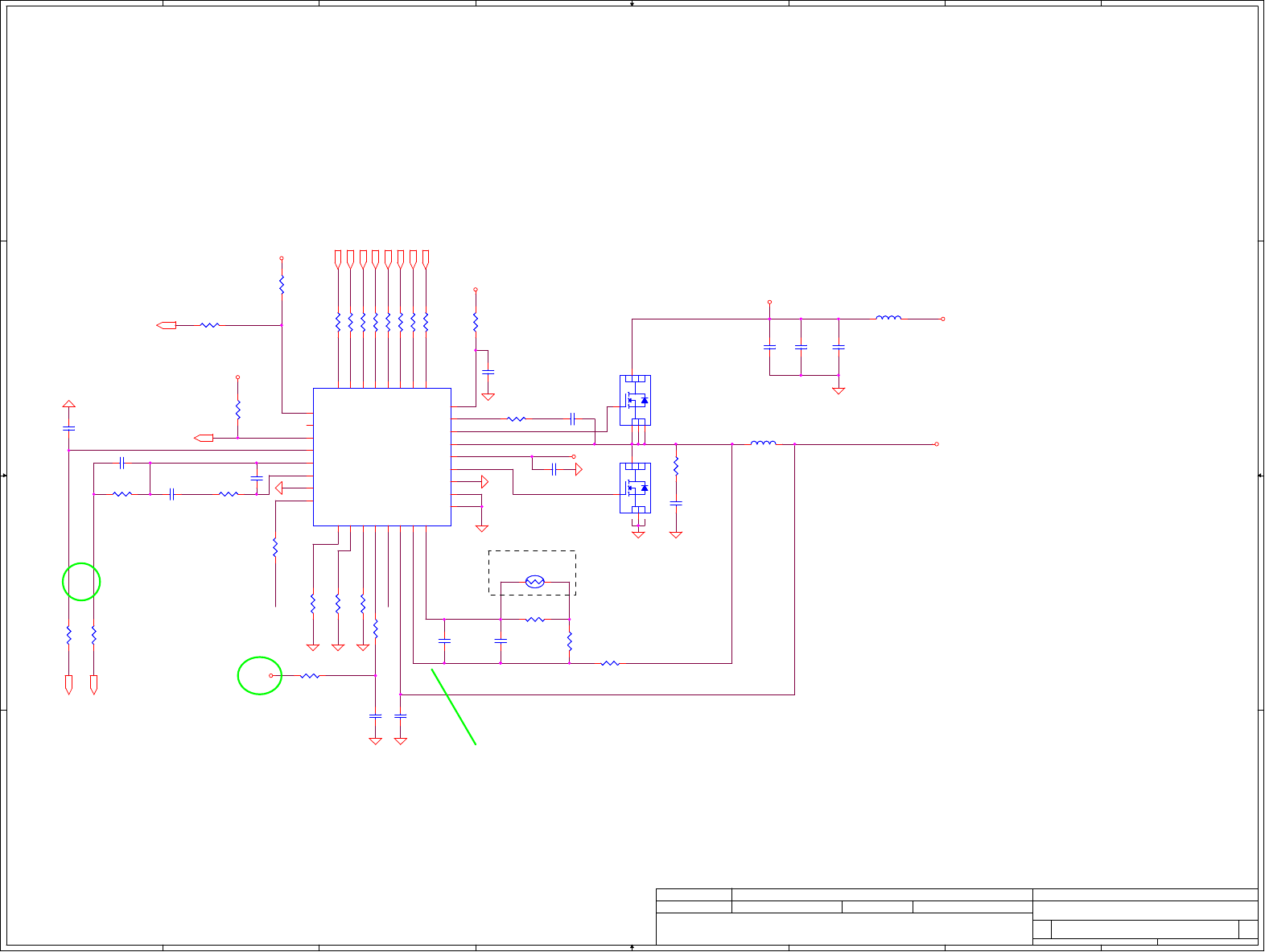Select the output inductor right of the MOSFETs
This screenshot has width=1265, height=952.
click(x=764, y=443)
